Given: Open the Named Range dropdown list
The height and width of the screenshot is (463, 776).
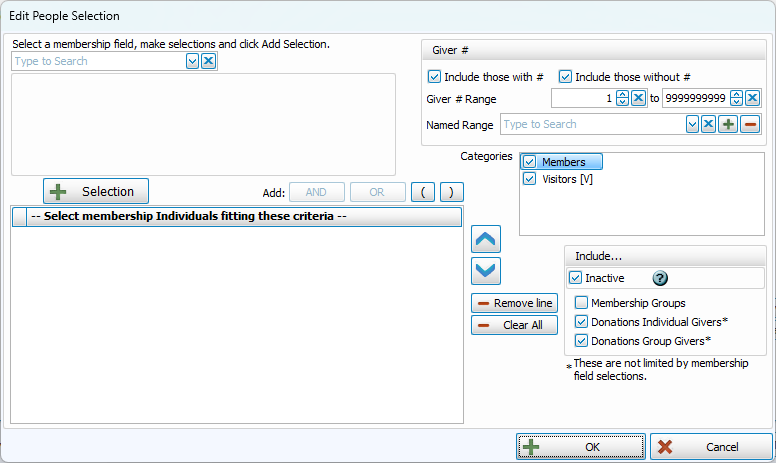Looking at the screenshot, I should pos(691,124).
